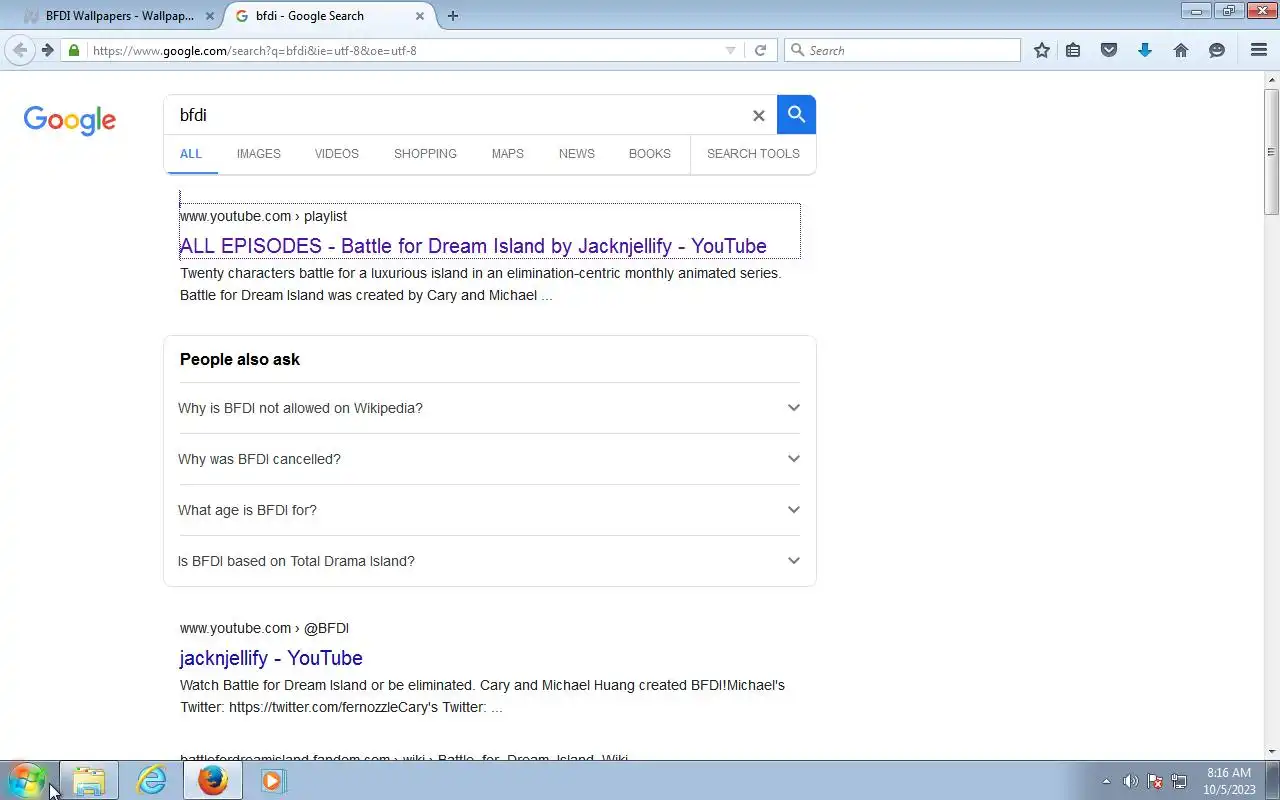Click the Firefox toolbar Search box
Viewport: 1280px width, 800px height.
(x=903, y=50)
